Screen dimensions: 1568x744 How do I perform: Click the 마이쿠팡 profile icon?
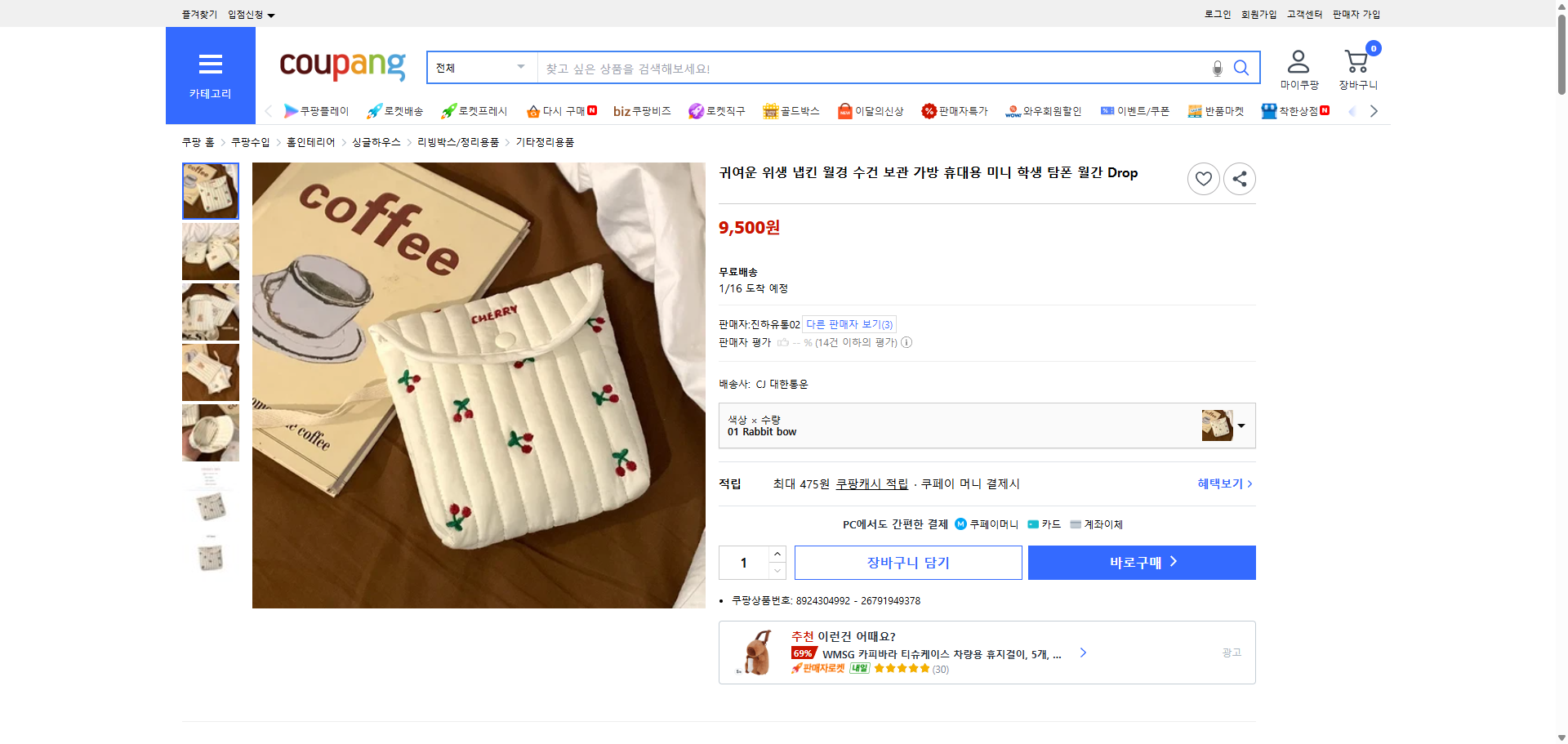(x=1297, y=59)
